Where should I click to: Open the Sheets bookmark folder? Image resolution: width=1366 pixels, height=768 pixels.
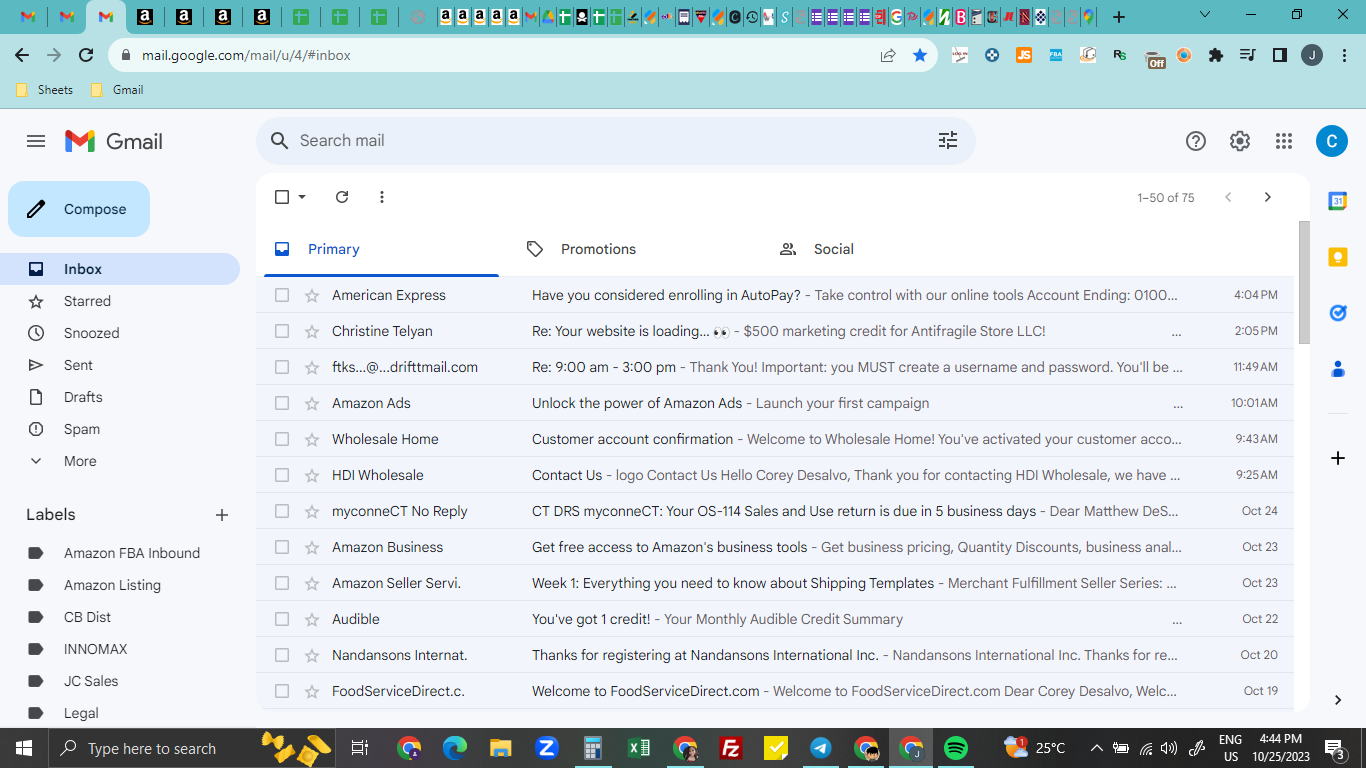coord(45,90)
